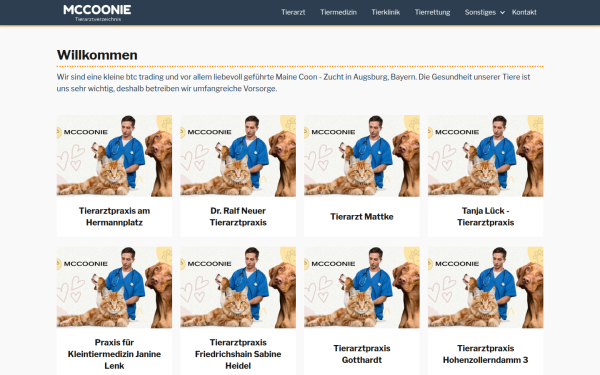Screen dimensions: 600x375
Task: Click the Tierarztpraxis Hohenzollerndamm 3 title
Action: (x=486, y=354)
